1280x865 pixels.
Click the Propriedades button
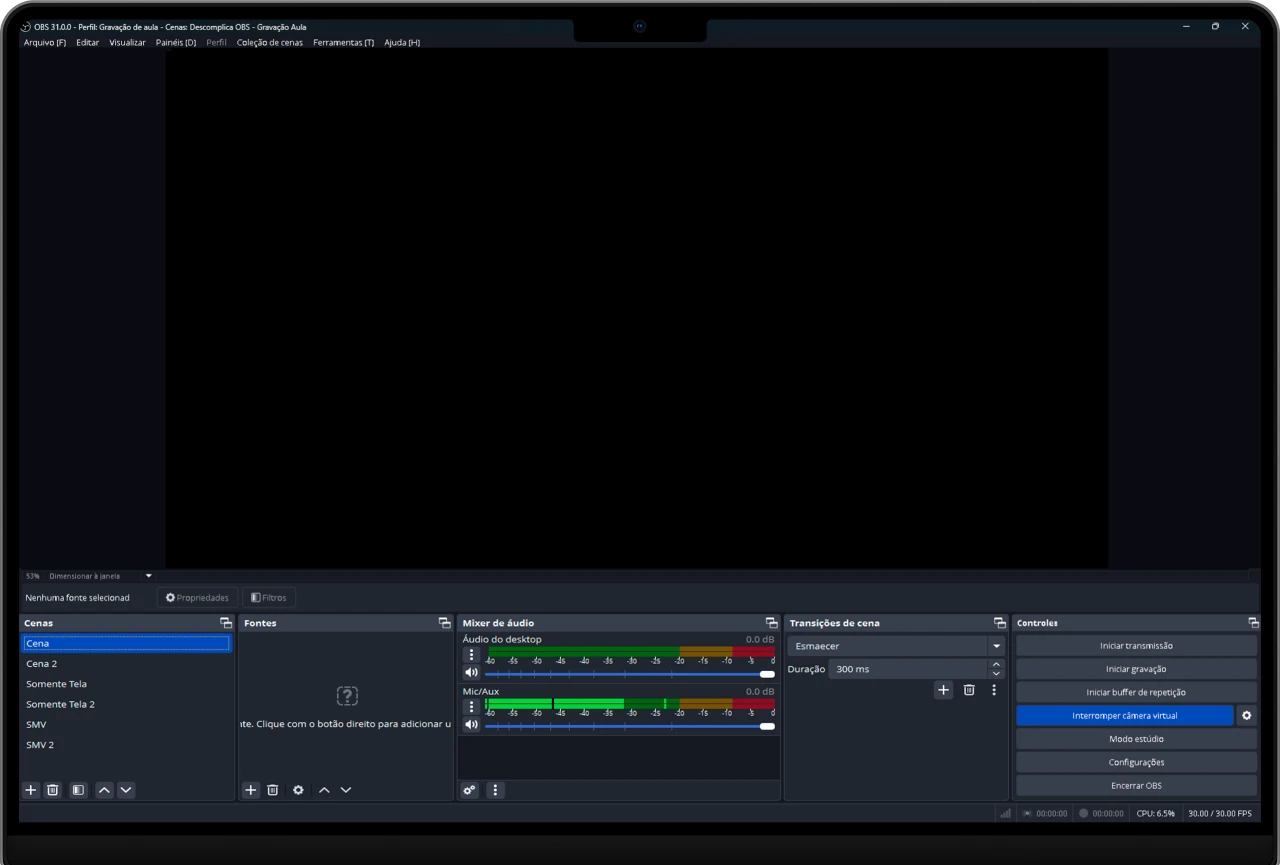click(197, 598)
